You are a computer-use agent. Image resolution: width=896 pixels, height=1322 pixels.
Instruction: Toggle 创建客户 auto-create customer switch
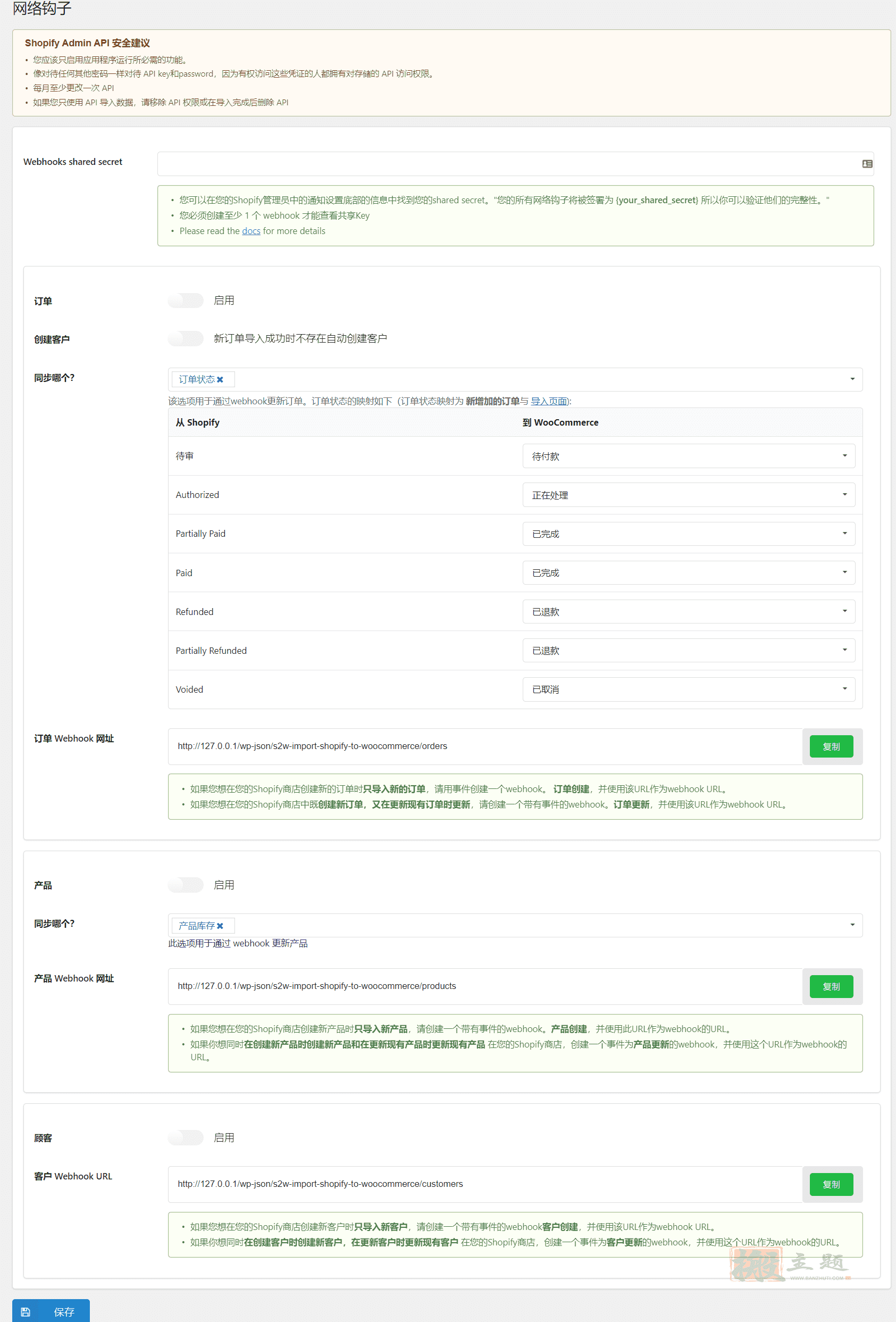pos(186,338)
